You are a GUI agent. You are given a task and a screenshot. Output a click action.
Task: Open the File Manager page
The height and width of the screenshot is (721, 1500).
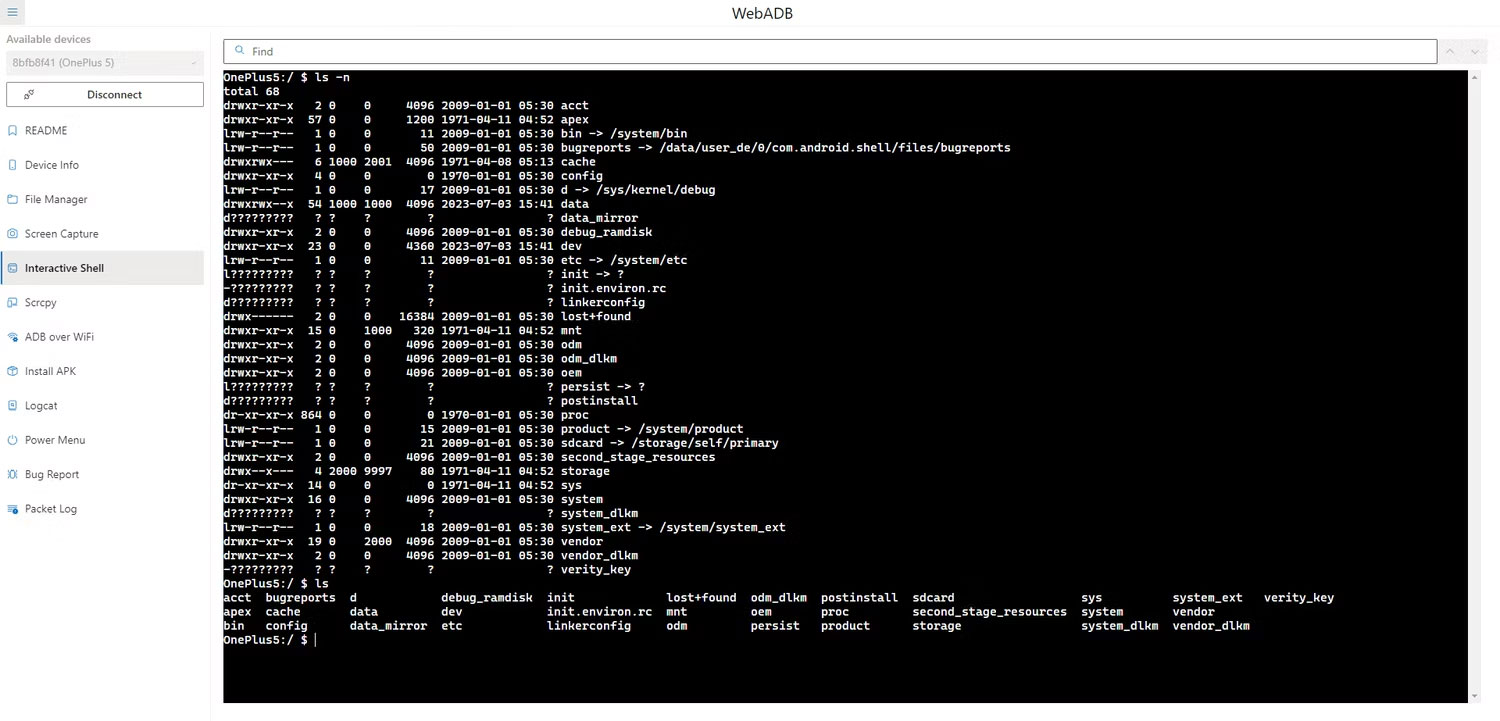[102, 199]
